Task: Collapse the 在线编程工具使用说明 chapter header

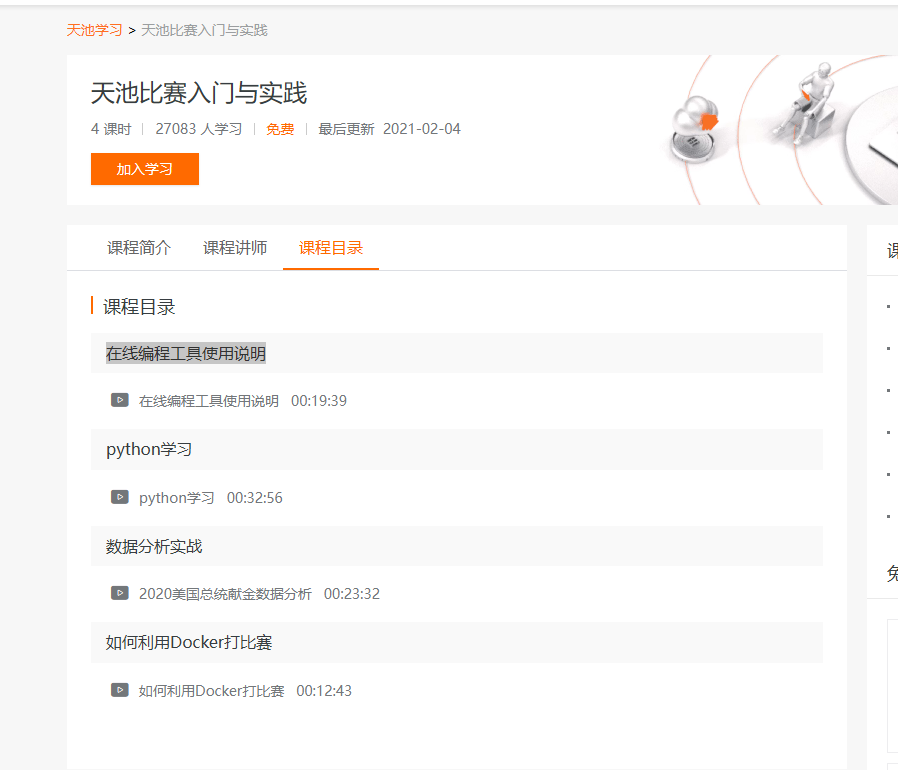Action: 186,353
